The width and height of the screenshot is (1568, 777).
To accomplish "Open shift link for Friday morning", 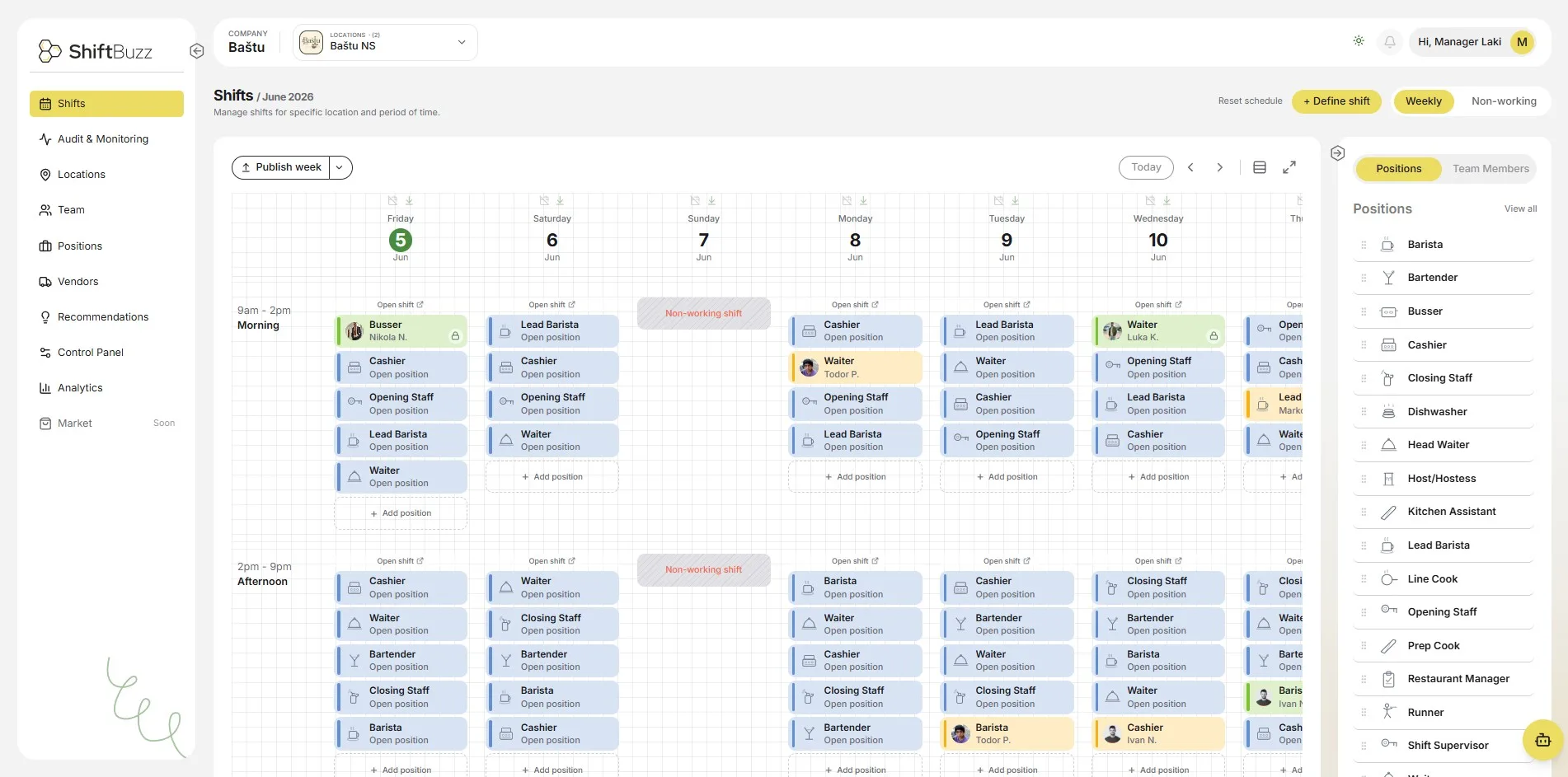I will [401, 305].
